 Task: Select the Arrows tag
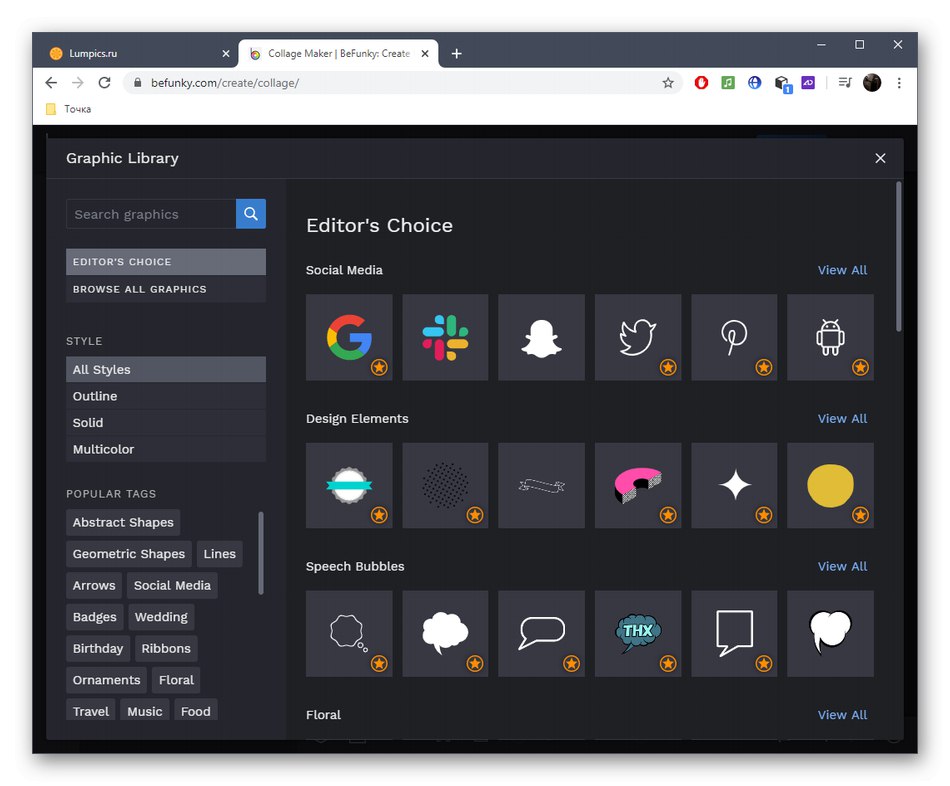(x=94, y=585)
